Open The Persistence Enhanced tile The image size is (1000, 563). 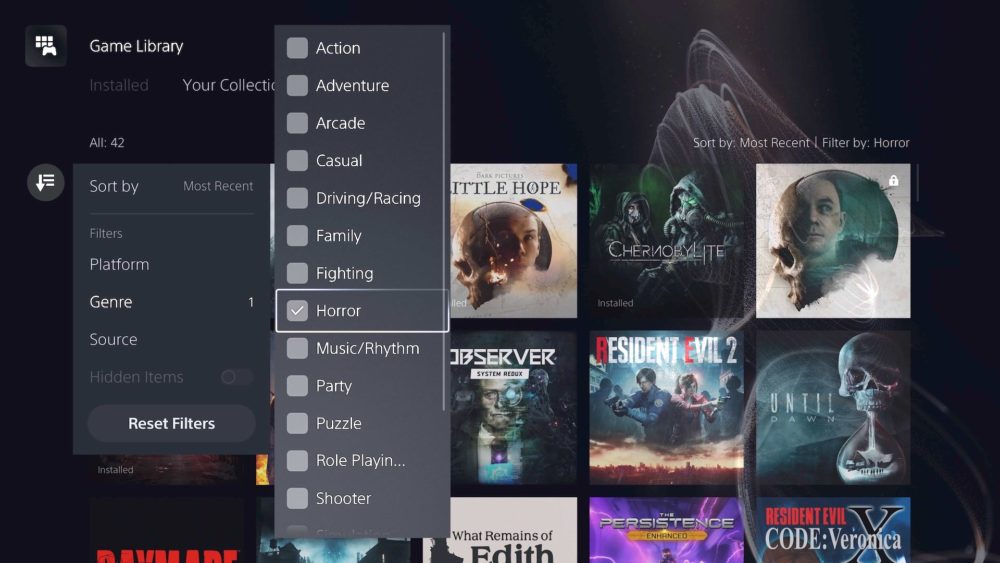[666, 530]
